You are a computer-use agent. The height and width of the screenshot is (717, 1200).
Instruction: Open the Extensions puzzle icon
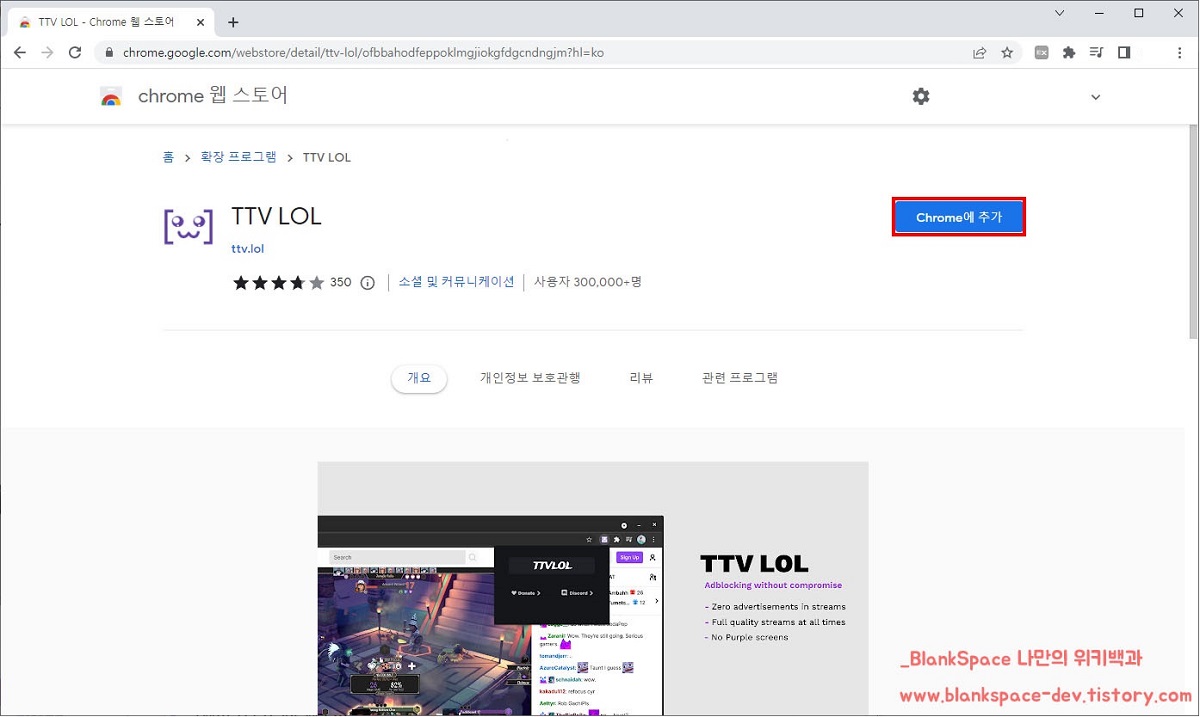(1069, 52)
